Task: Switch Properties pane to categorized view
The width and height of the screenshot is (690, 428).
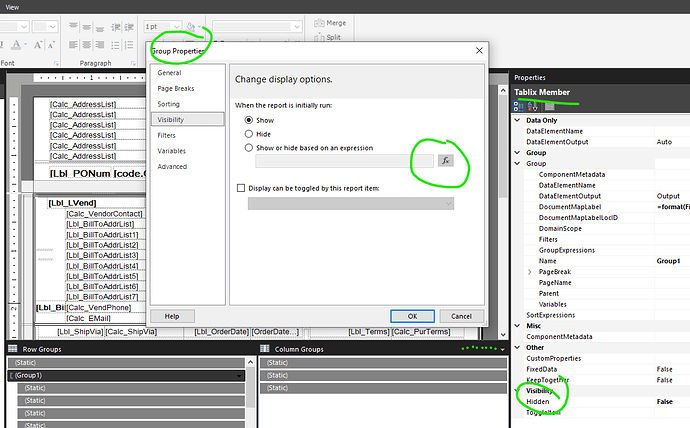Action: (x=518, y=106)
